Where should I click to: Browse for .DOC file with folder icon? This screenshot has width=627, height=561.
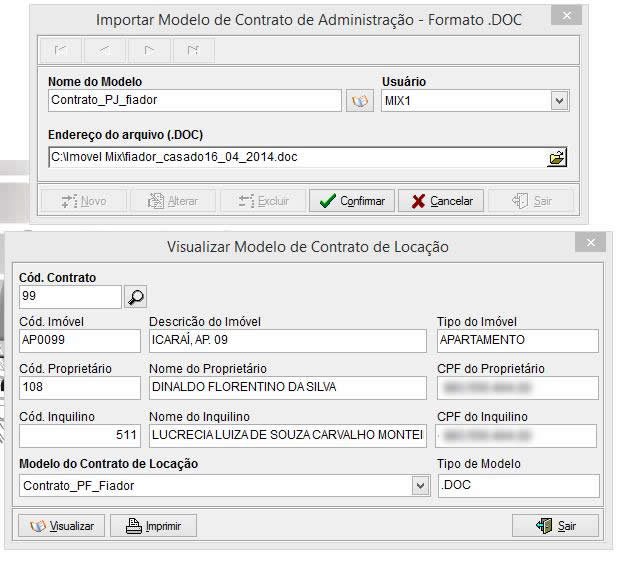557,157
